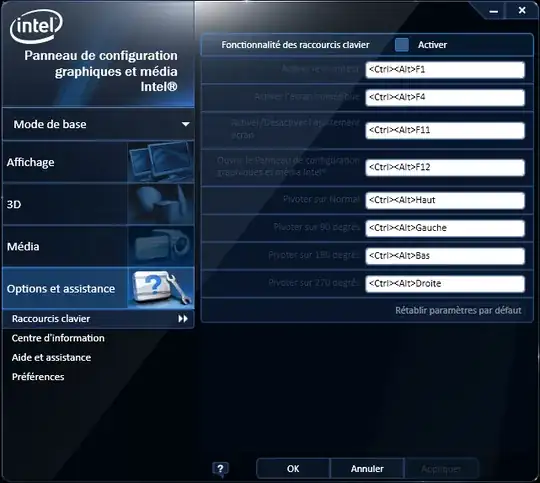This screenshot has height=483, width=540.
Task: Click the <Ctrl><Alt>F1 shortcut field
Action: pyautogui.click(x=445, y=70)
